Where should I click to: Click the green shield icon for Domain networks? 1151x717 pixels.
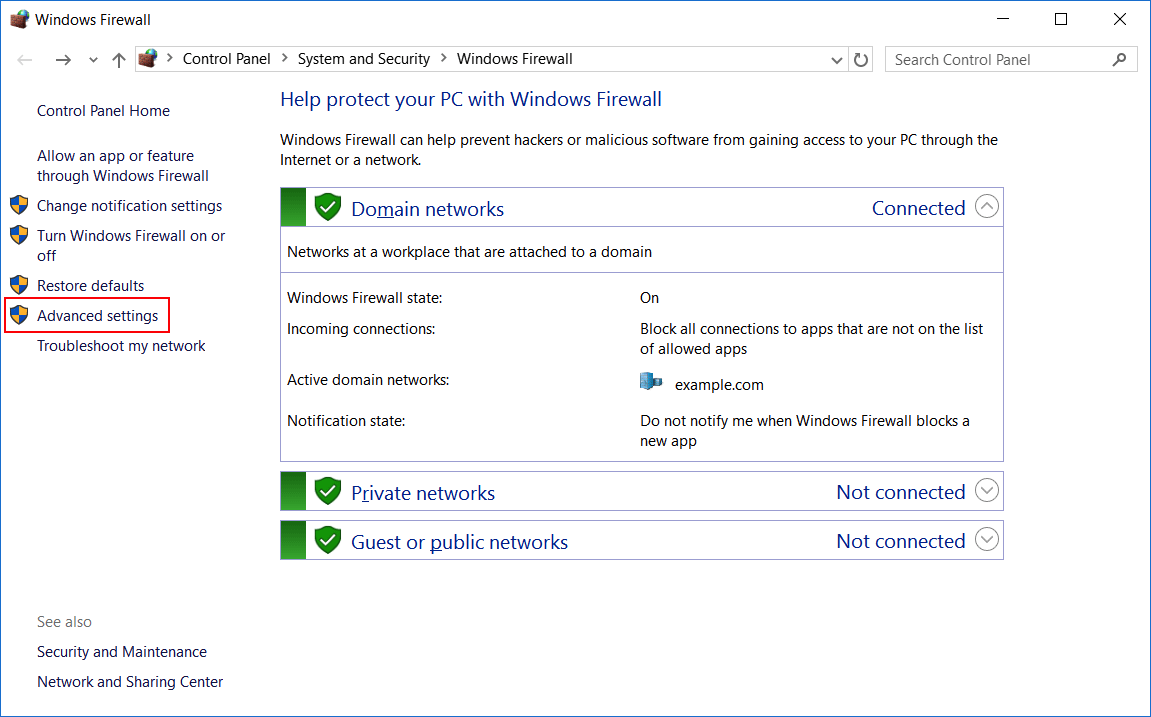tap(328, 208)
